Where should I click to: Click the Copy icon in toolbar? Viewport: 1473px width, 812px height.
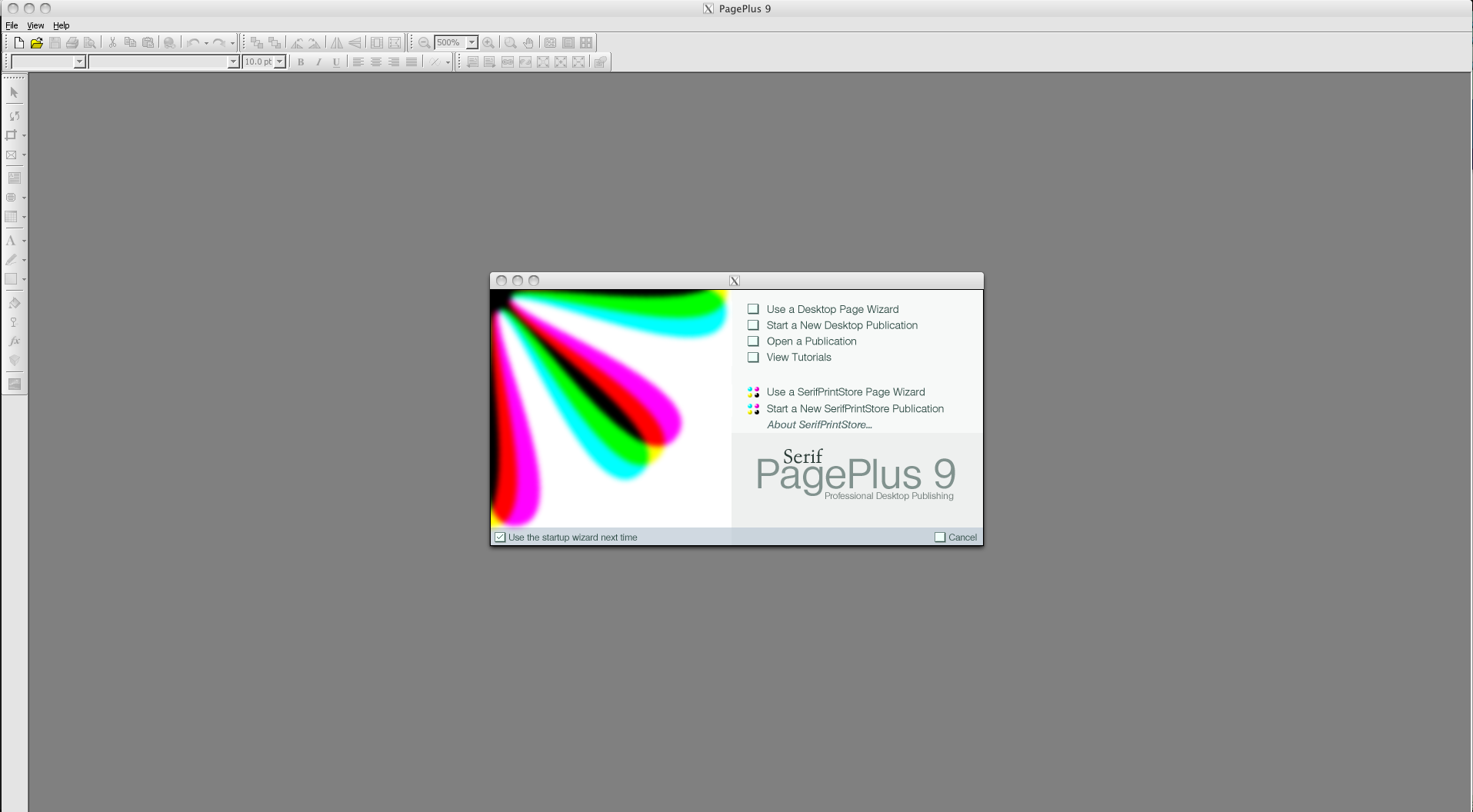(130, 43)
